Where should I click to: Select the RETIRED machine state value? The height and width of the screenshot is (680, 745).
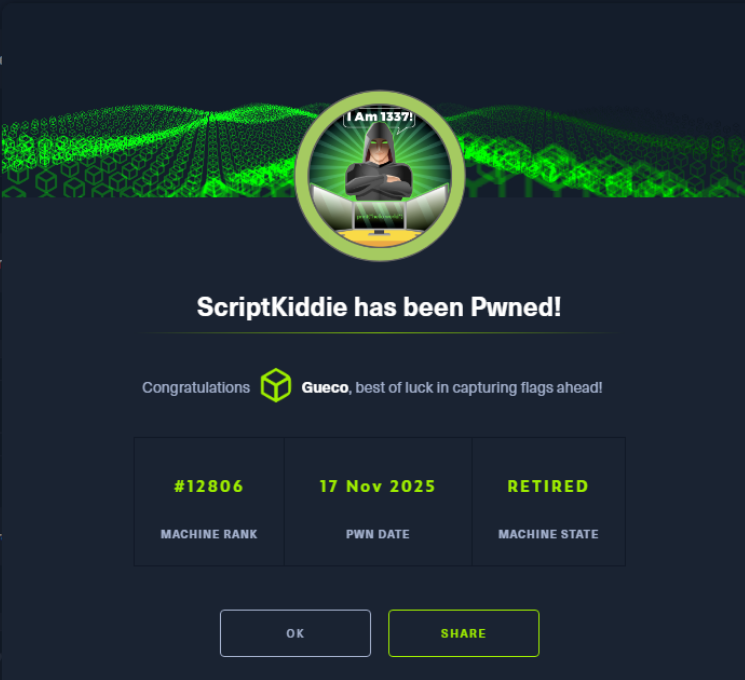click(x=548, y=486)
